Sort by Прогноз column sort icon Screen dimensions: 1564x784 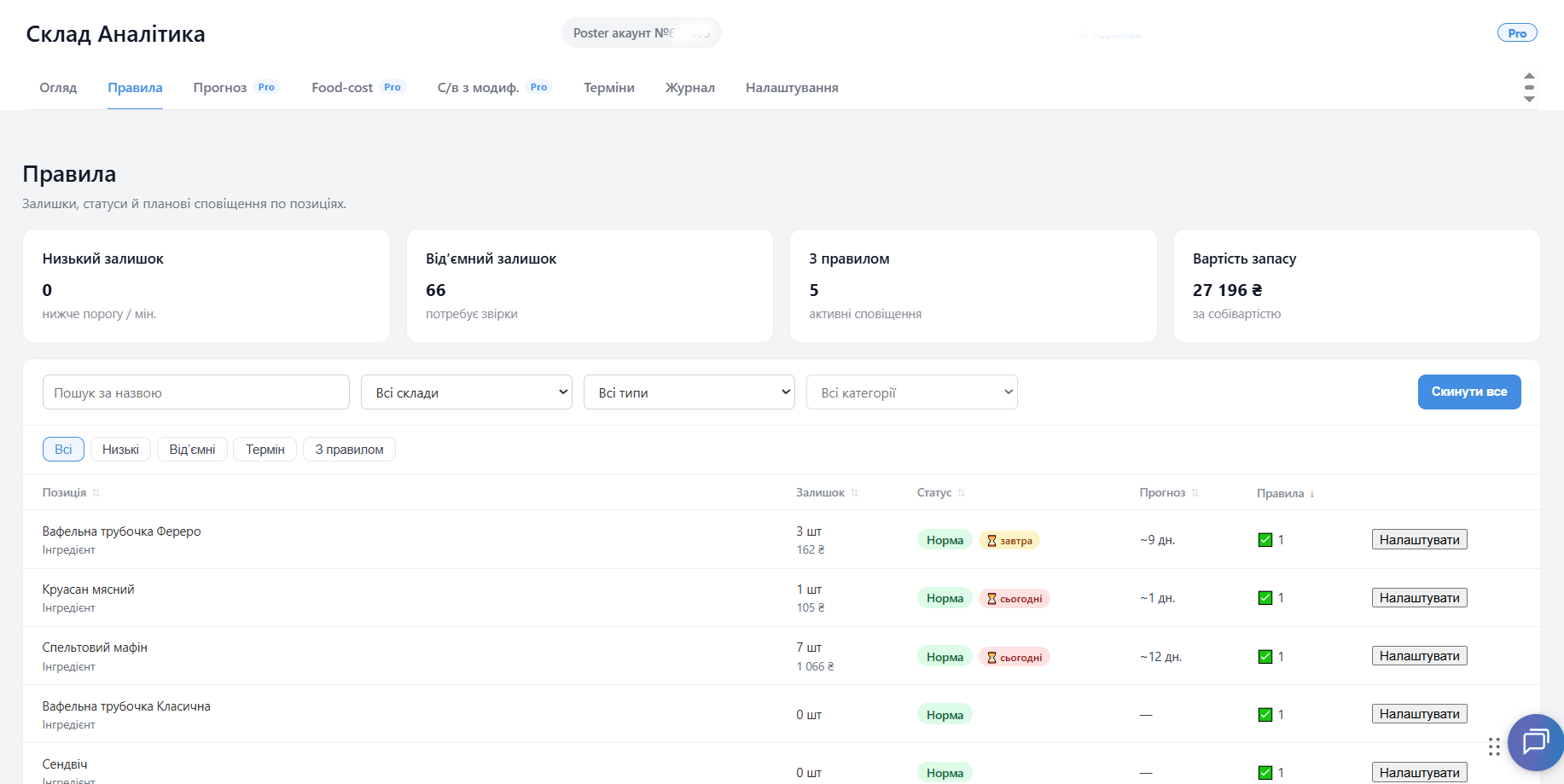click(x=1195, y=493)
